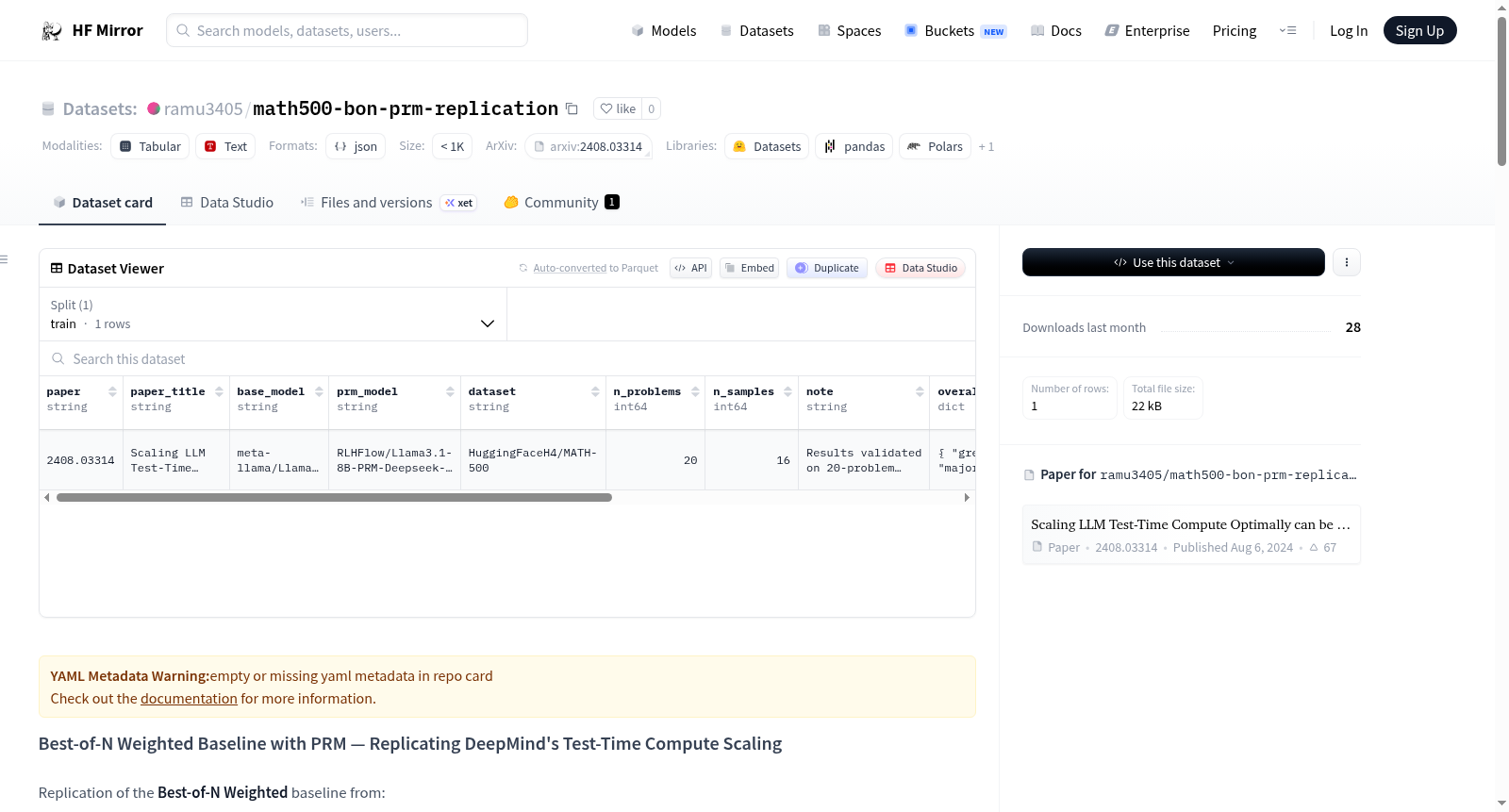Click the HF Mirror logo

[x=92, y=30]
